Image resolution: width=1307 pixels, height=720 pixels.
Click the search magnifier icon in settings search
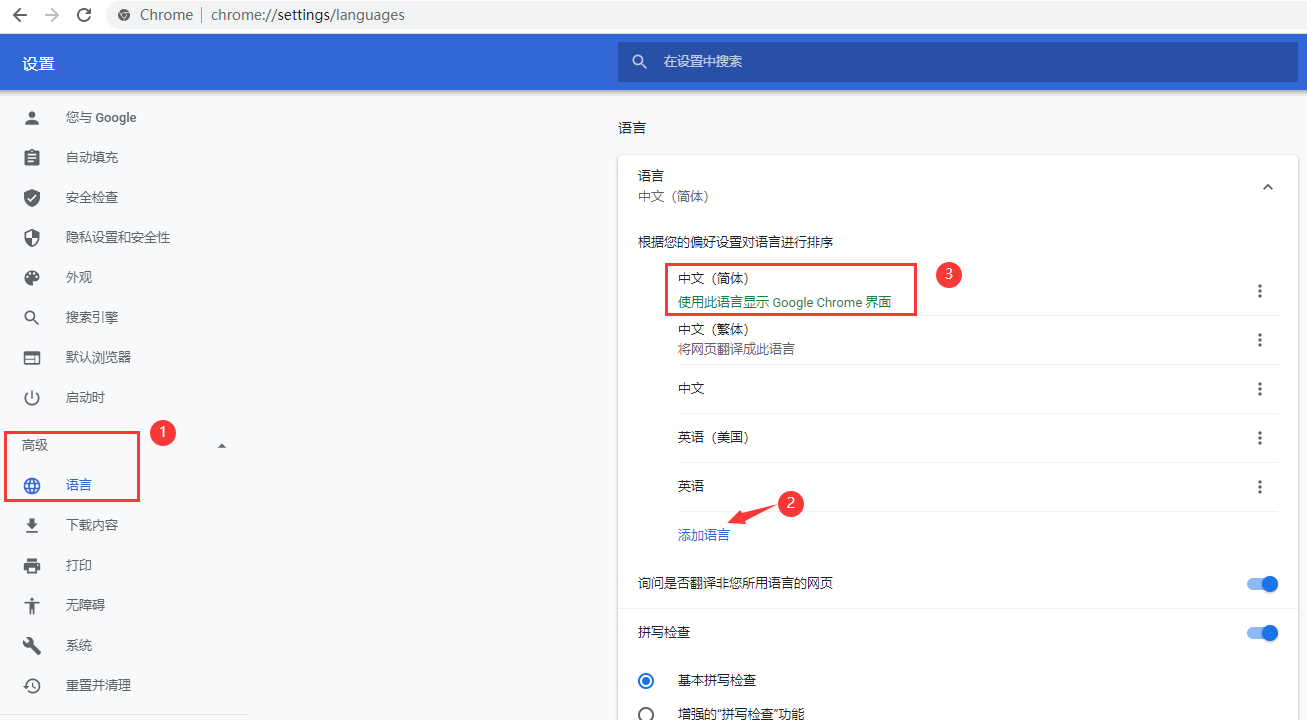click(640, 62)
